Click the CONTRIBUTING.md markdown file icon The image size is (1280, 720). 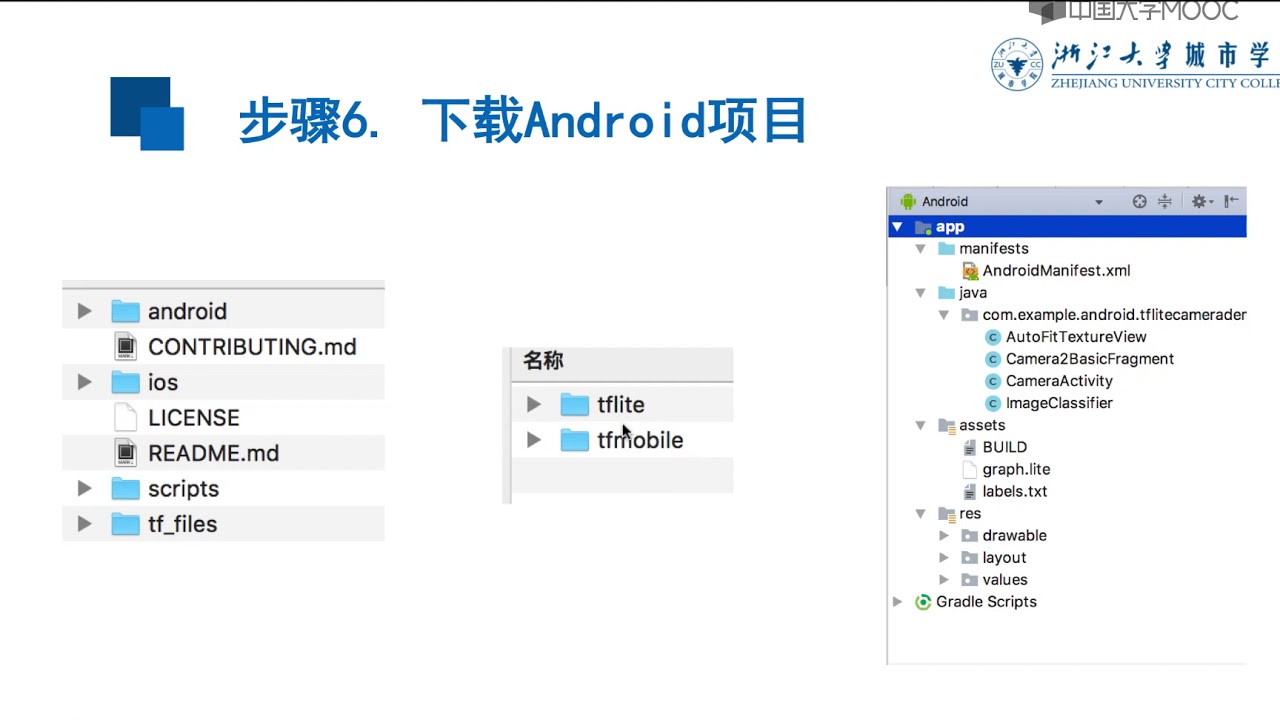125,347
